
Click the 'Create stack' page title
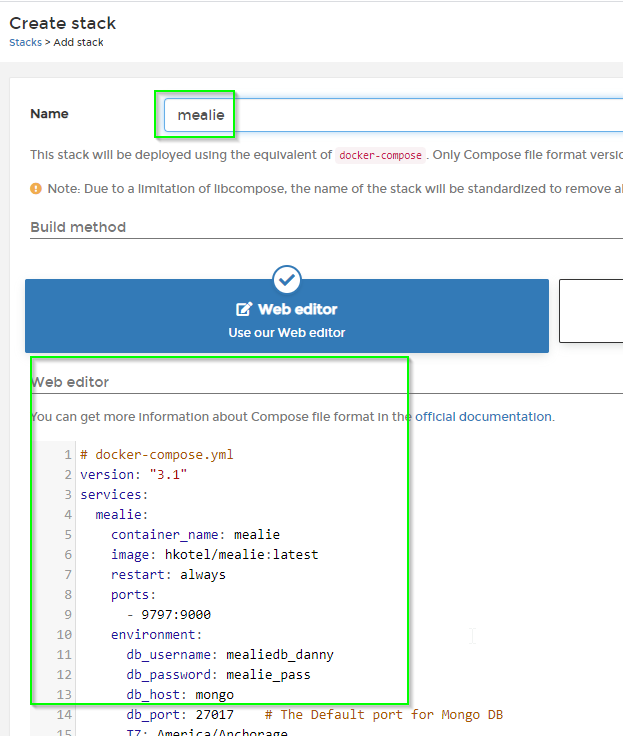point(62,23)
